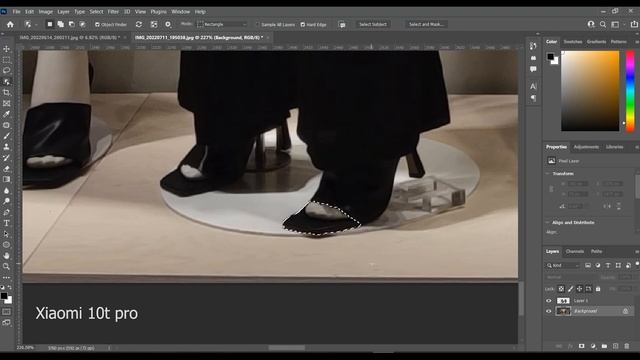
Task: Collapse Align and Distribute section
Action: 547,222
